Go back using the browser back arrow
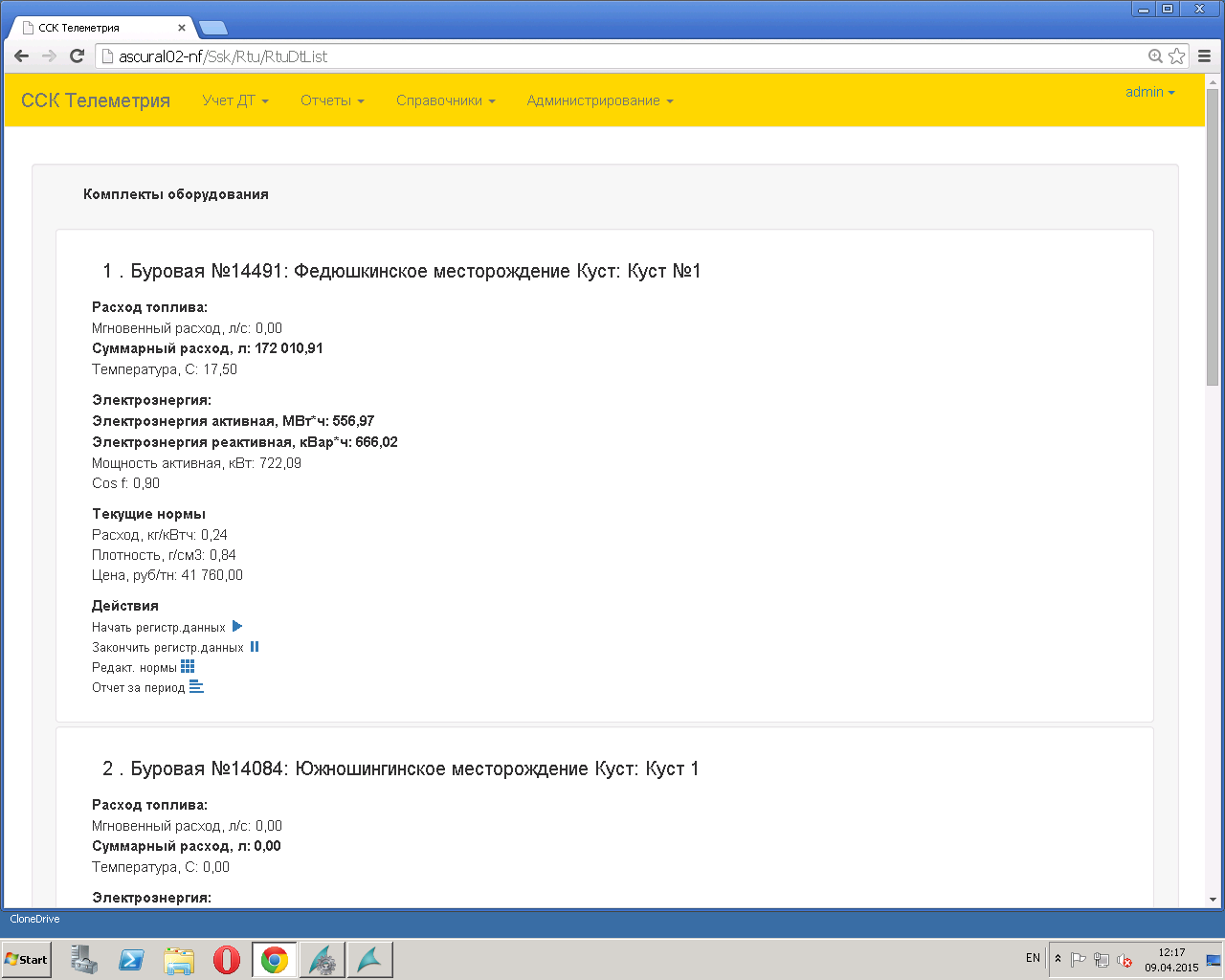This screenshot has height=980, width=1225. point(22,56)
